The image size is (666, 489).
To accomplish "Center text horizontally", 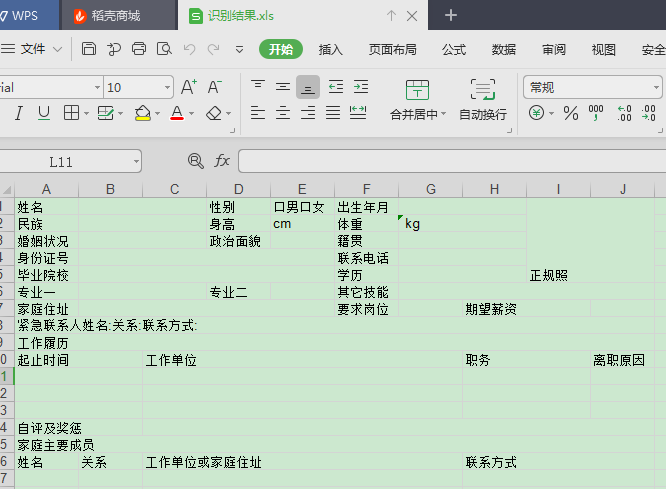I will (x=283, y=113).
